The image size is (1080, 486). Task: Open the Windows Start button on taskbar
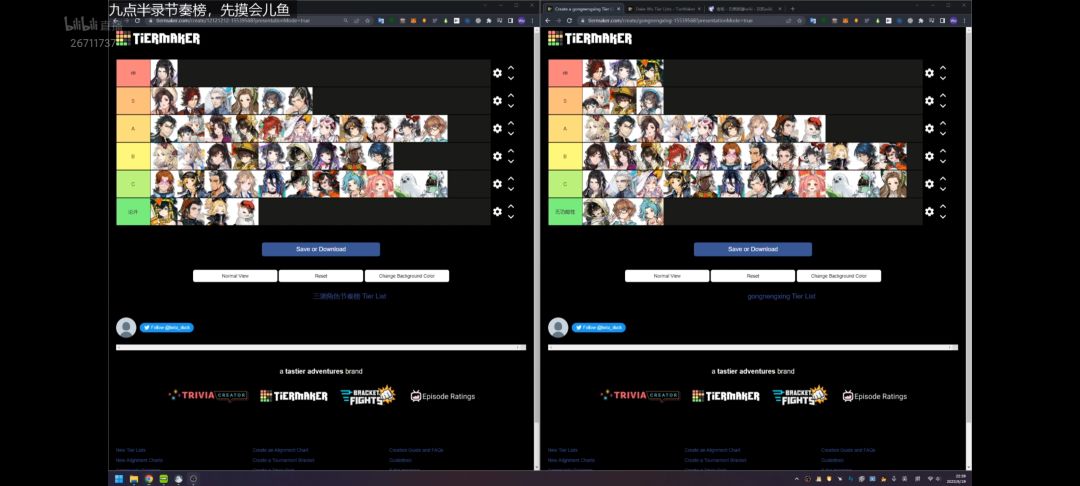tap(118, 478)
